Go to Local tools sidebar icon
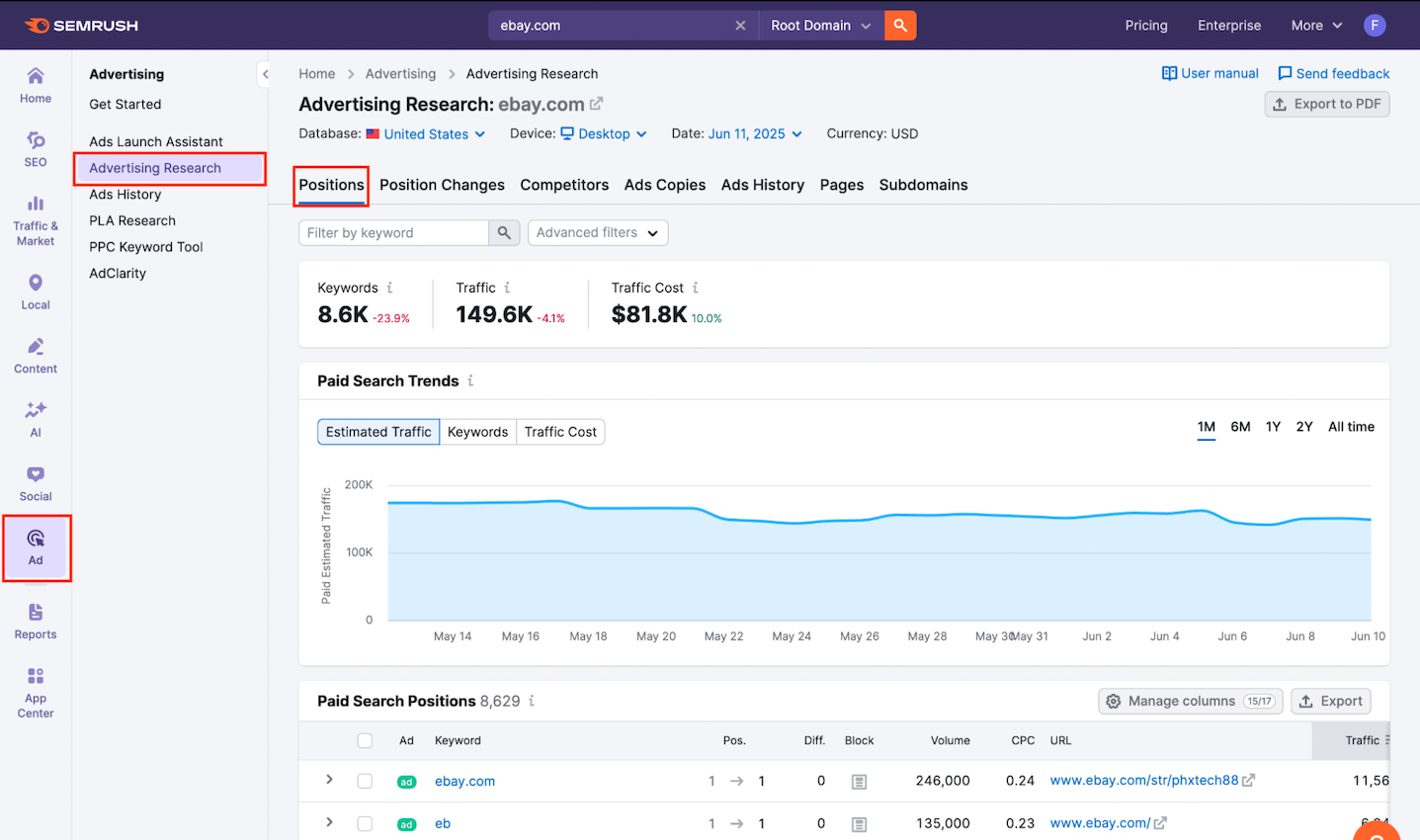1420x840 pixels. tap(36, 291)
